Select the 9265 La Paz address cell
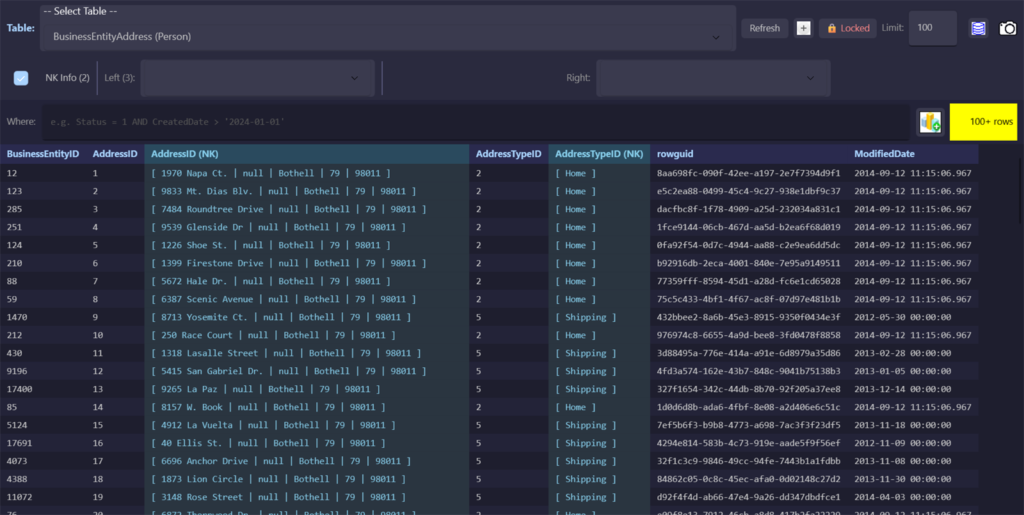This screenshot has height=515, width=1024. click(306, 389)
